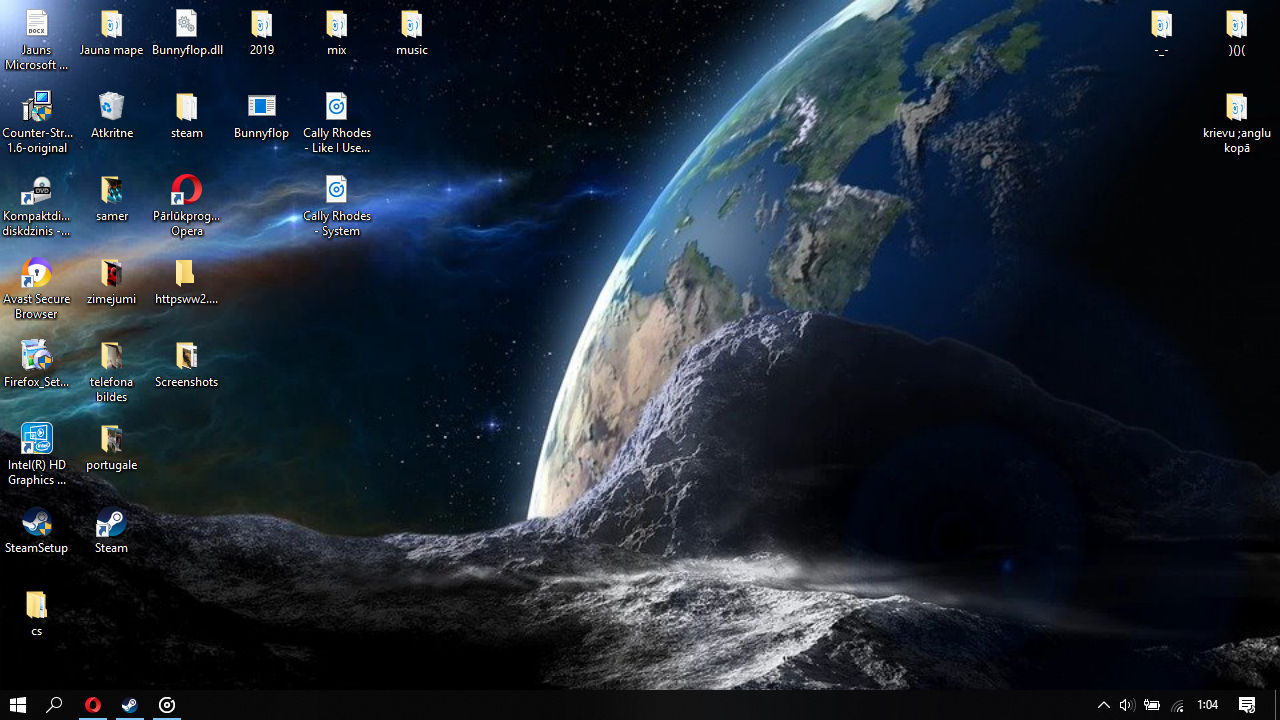Screen dimensions: 1280x720
Task: Open the Wi-Fi network tray icon
Action: click(1177, 705)
